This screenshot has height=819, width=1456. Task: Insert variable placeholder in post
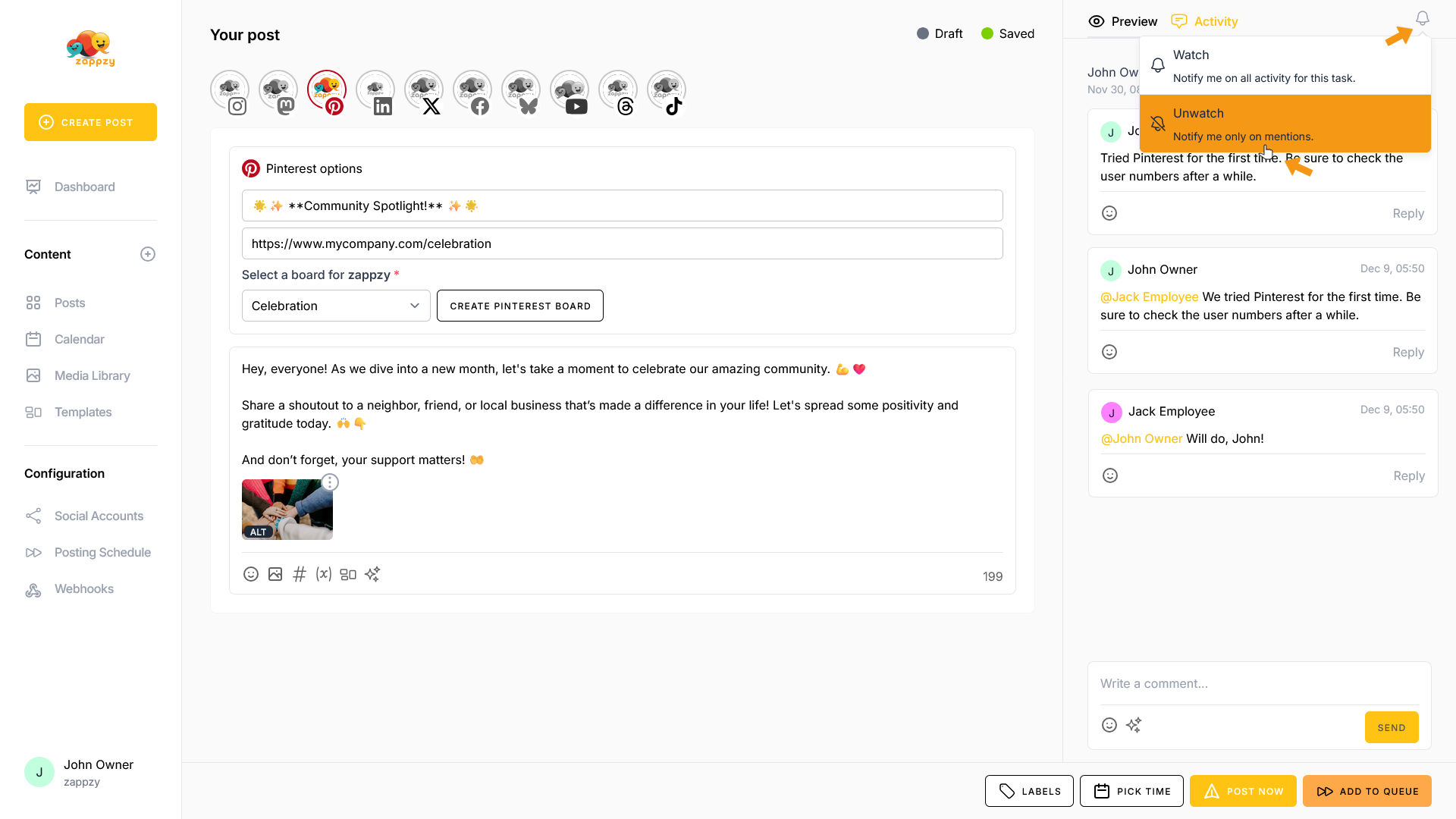point(324,575)
